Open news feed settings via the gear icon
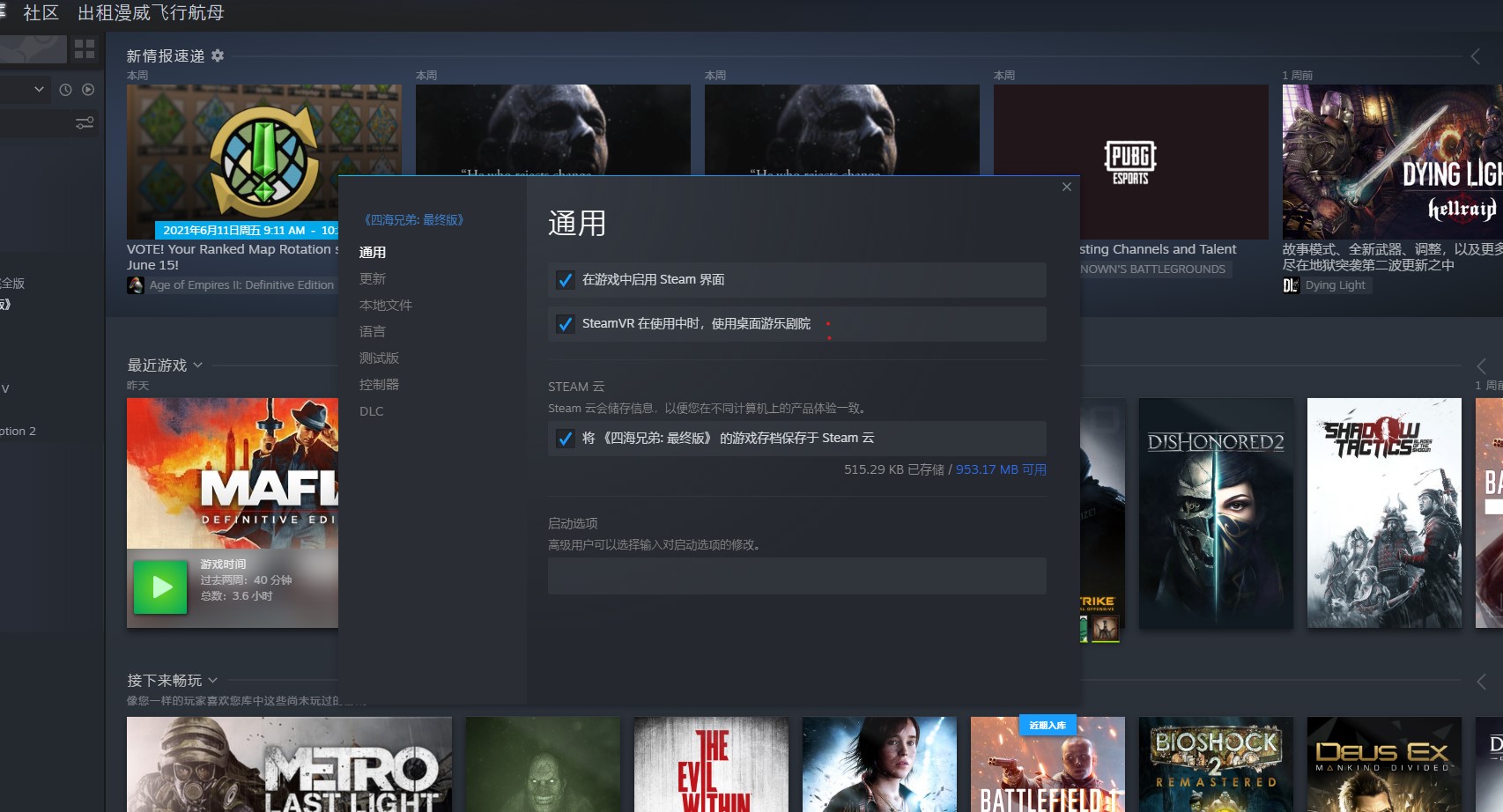Screen dimensions: 1503x812 (217, 55)
